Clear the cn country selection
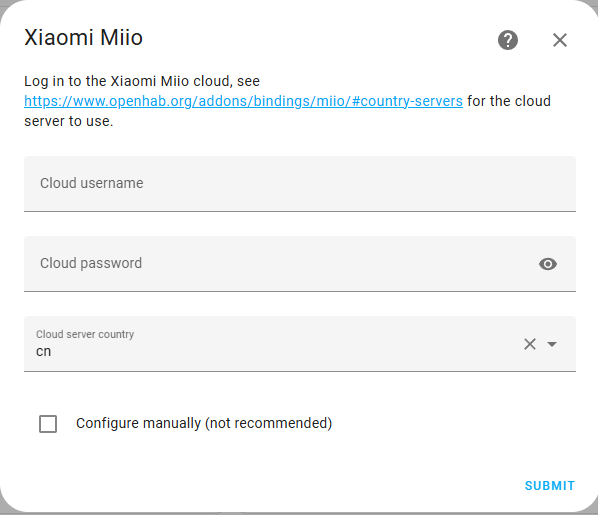 tap(530, 344)
